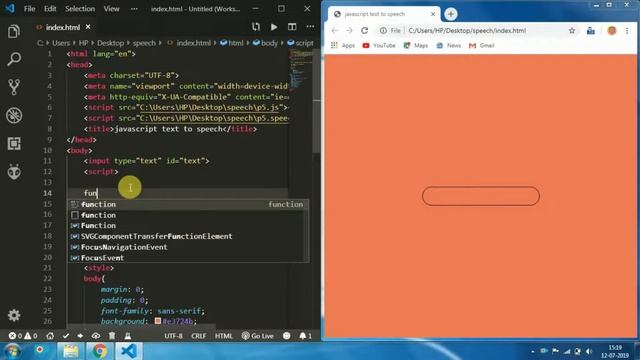The width and height of the screenshot is (640, 360).
Task: Click the Open Changes icon in editor toolbar
Action: point(256,27)
